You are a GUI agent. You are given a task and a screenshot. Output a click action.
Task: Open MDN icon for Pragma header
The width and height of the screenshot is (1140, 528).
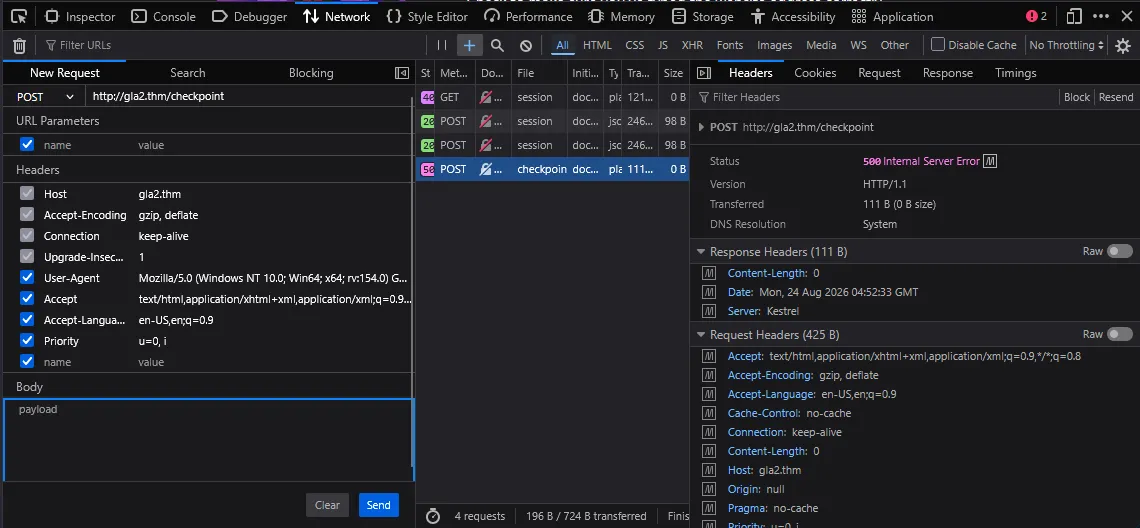(710, 508)
